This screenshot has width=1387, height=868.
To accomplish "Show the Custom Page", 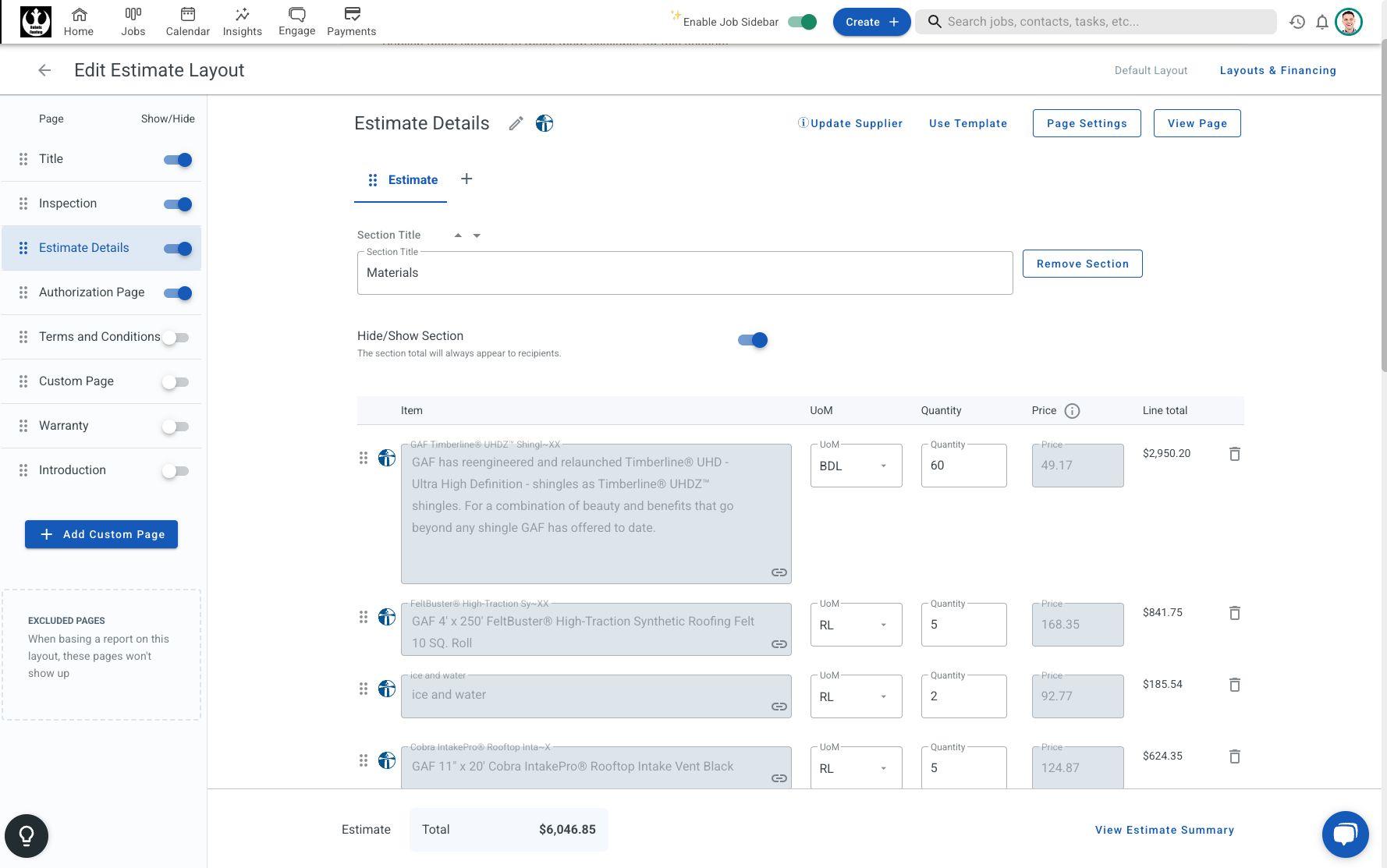I will [x=176, y=382].
